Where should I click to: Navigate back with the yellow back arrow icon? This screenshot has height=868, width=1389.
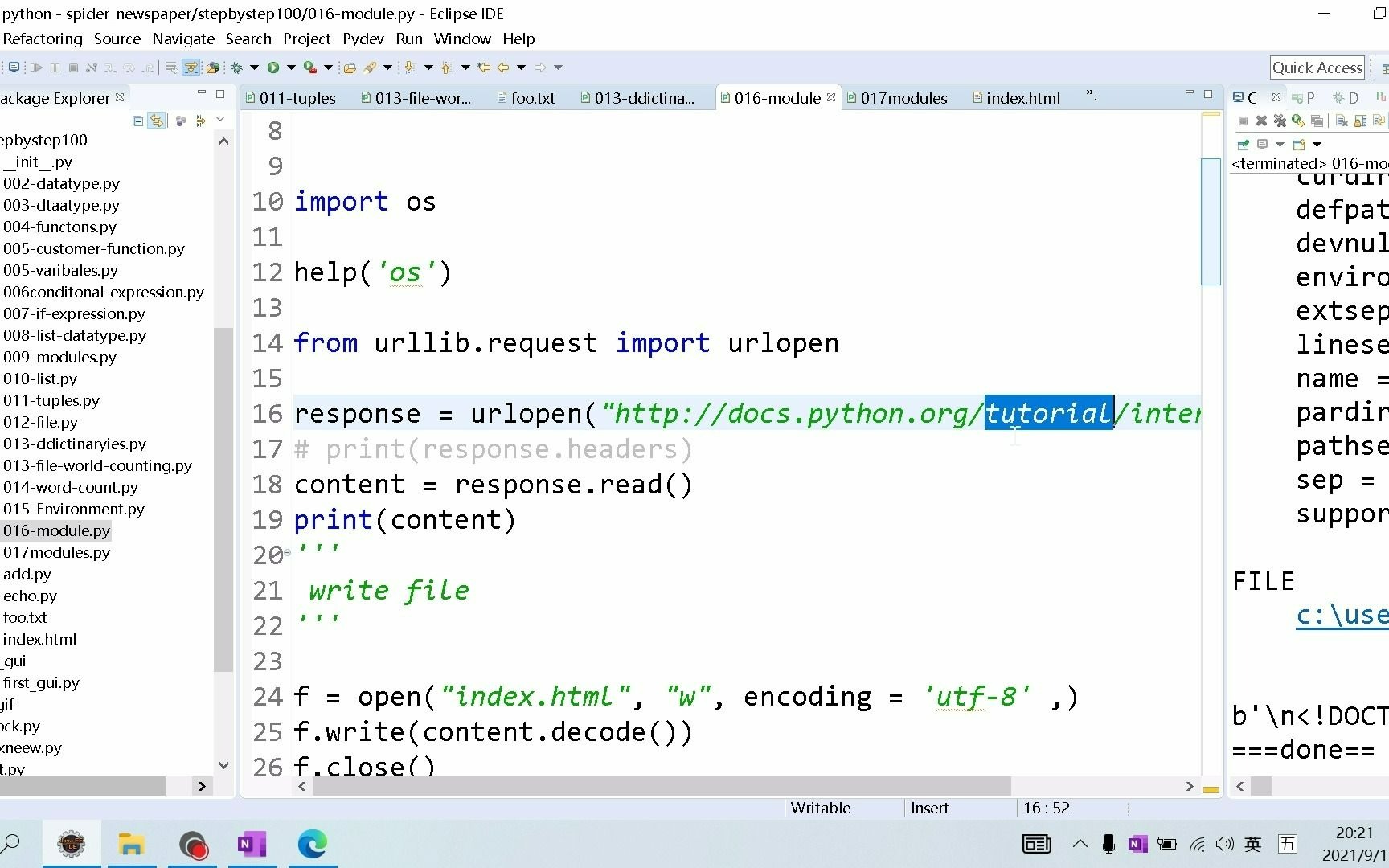(x=502, y=68)
